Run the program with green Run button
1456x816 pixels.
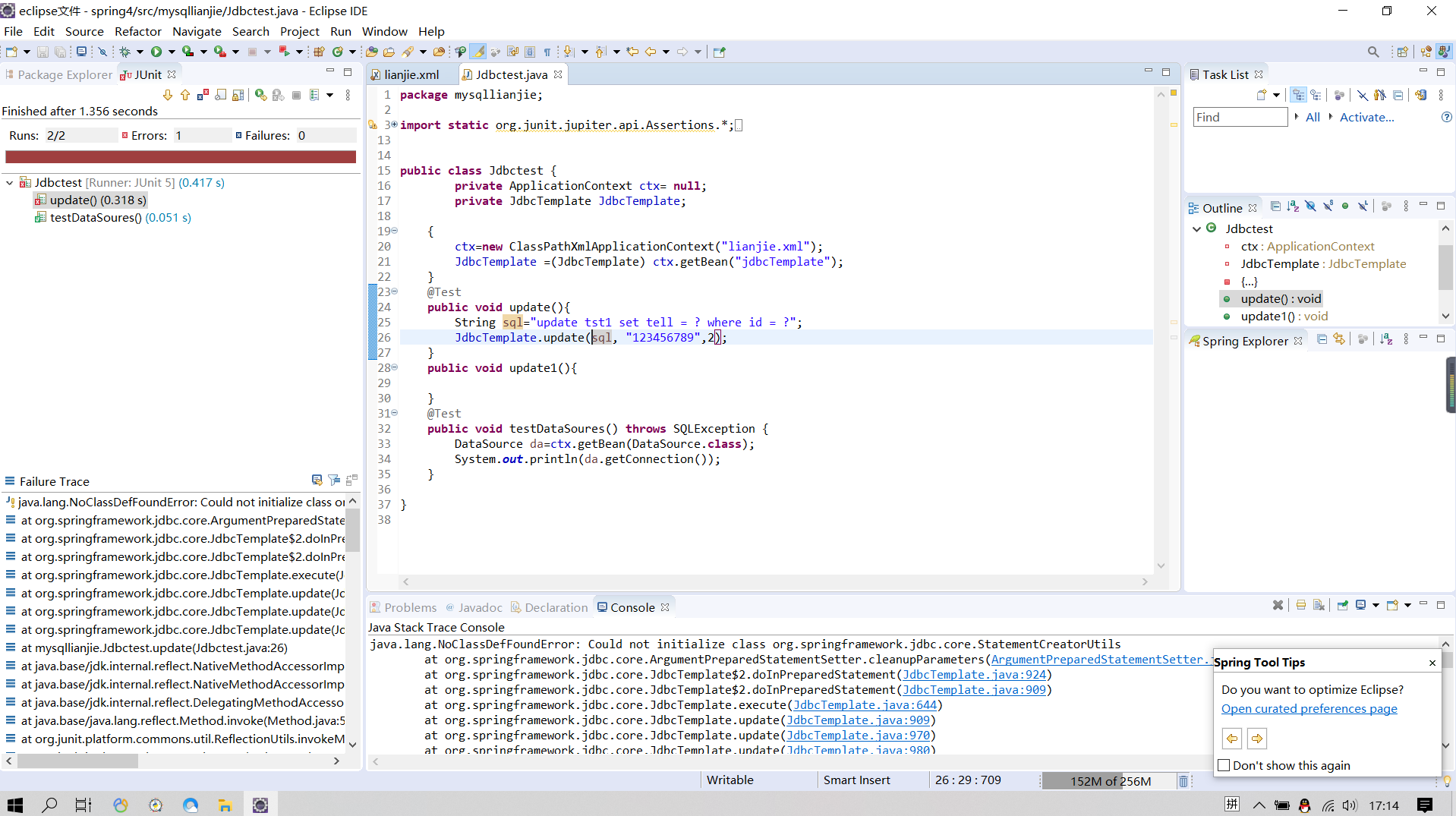[156, 52]
